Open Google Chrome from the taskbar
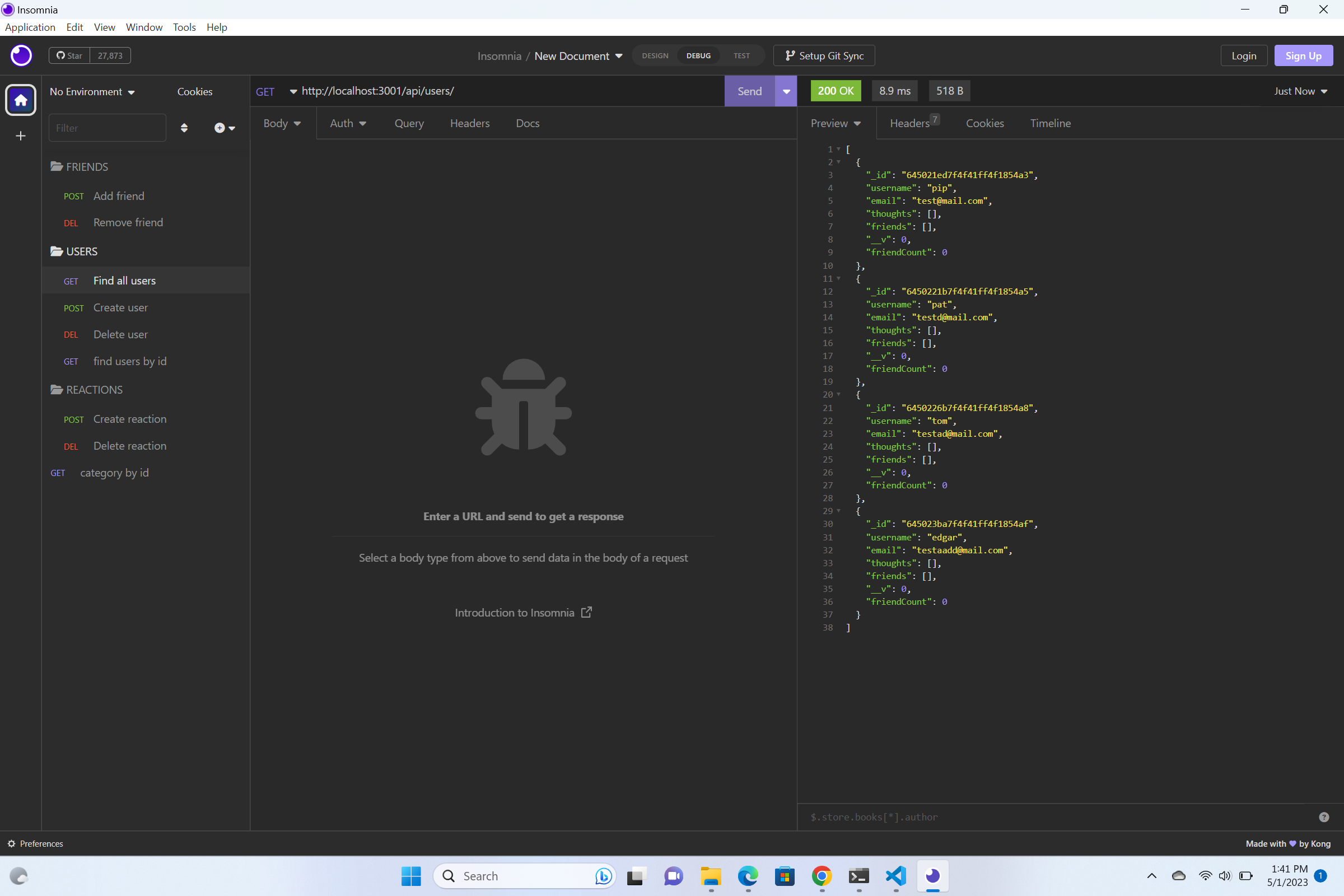This screenshot has height=896, width=1344. tap(821, 876)
